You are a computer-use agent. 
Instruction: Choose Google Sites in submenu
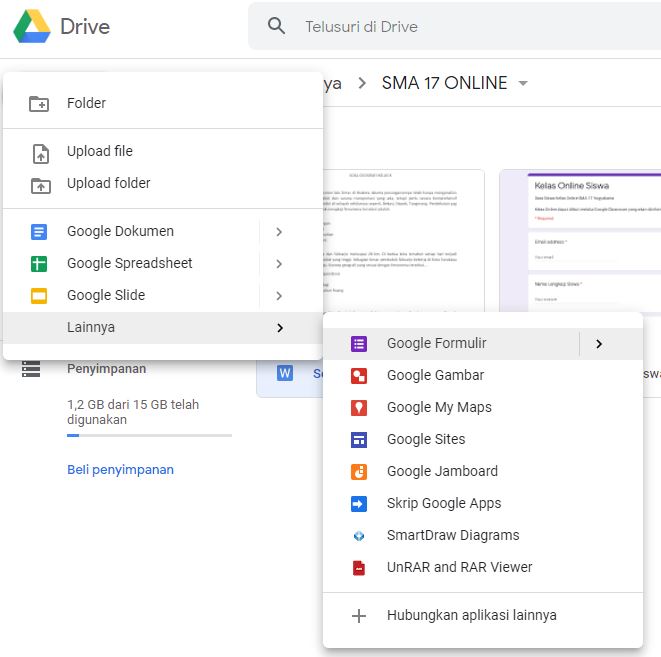483,440
